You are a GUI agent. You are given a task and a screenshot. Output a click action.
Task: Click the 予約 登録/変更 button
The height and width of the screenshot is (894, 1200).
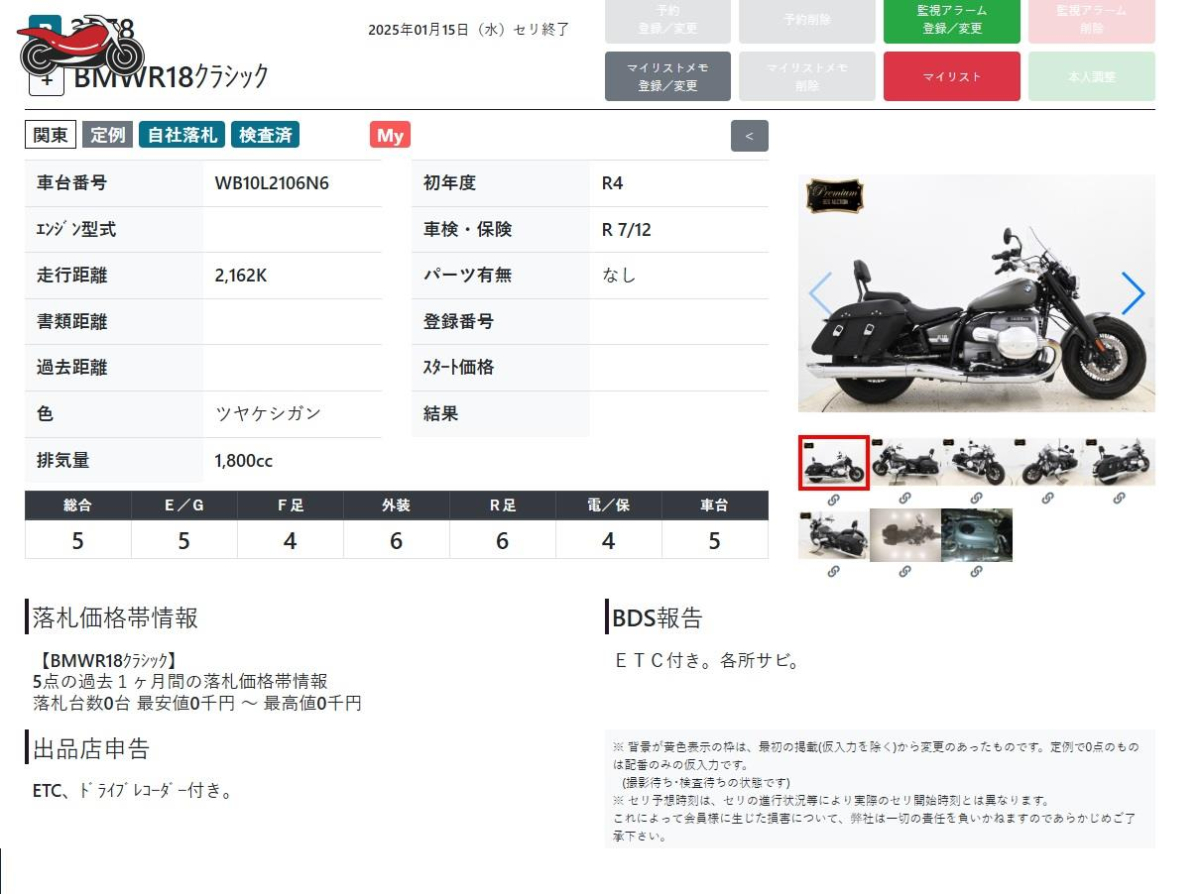tap(668, 20)
